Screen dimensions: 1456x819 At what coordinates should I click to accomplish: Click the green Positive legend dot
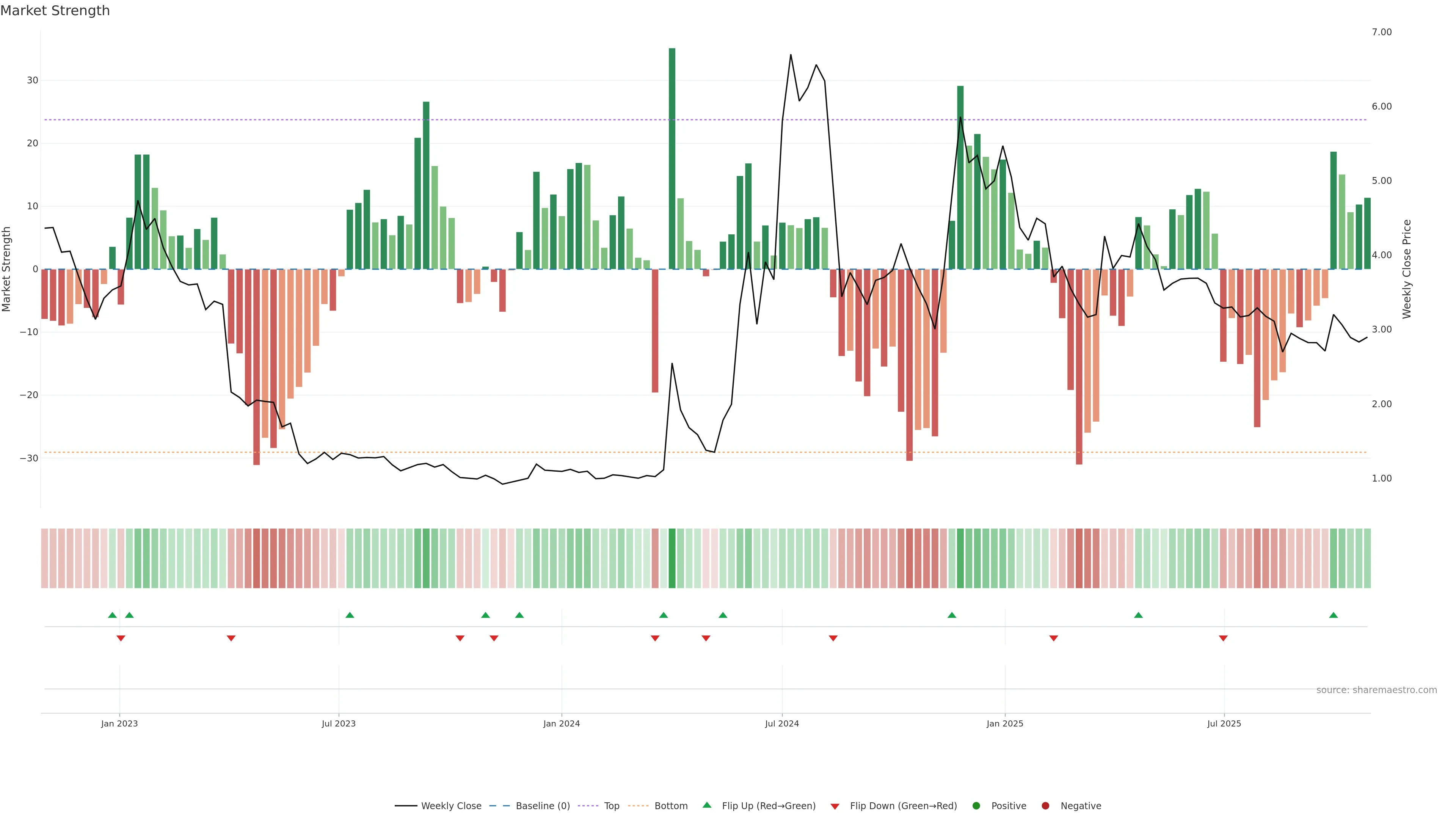point(976,805)
